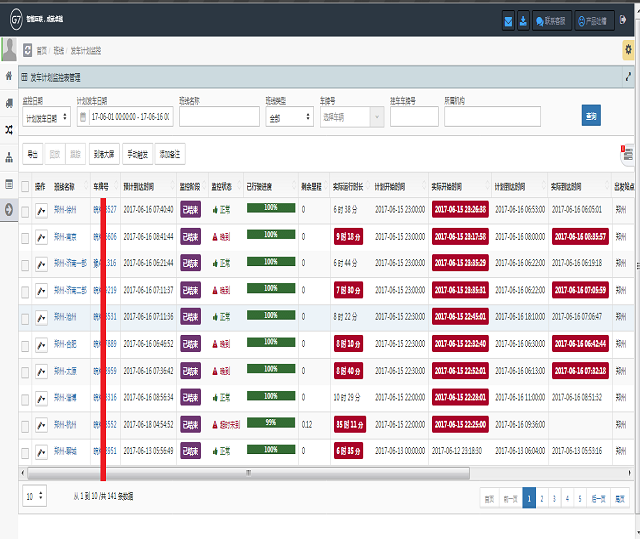The image size is (640, 539).
Task: Click the sidebar expand arrow circle icon
Action: click(x=9, y=210)
